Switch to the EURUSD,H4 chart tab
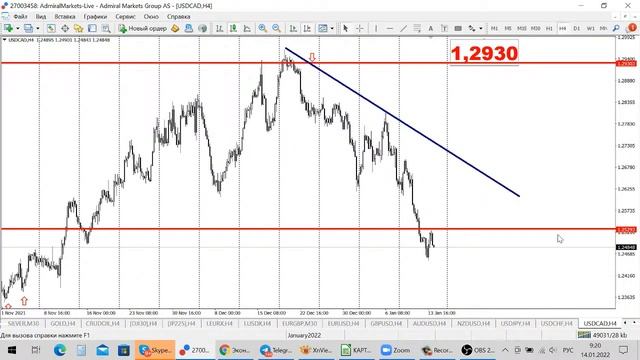 [343, 323]
